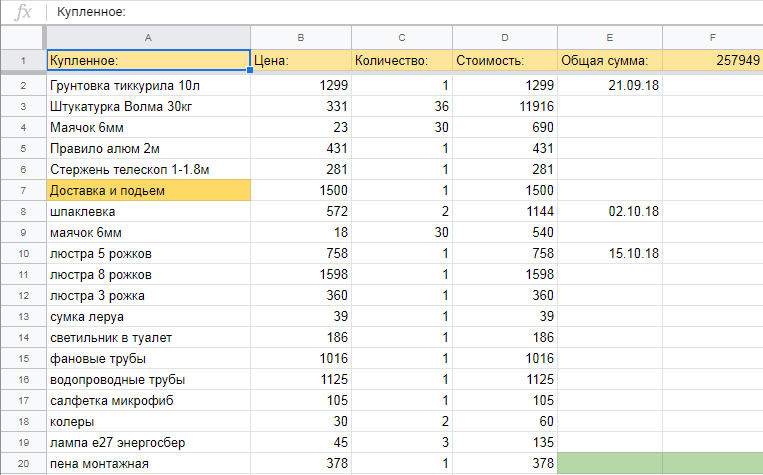763x475 pixels.
Task: Select row 1 header
Action: click(x=23, y=61)
